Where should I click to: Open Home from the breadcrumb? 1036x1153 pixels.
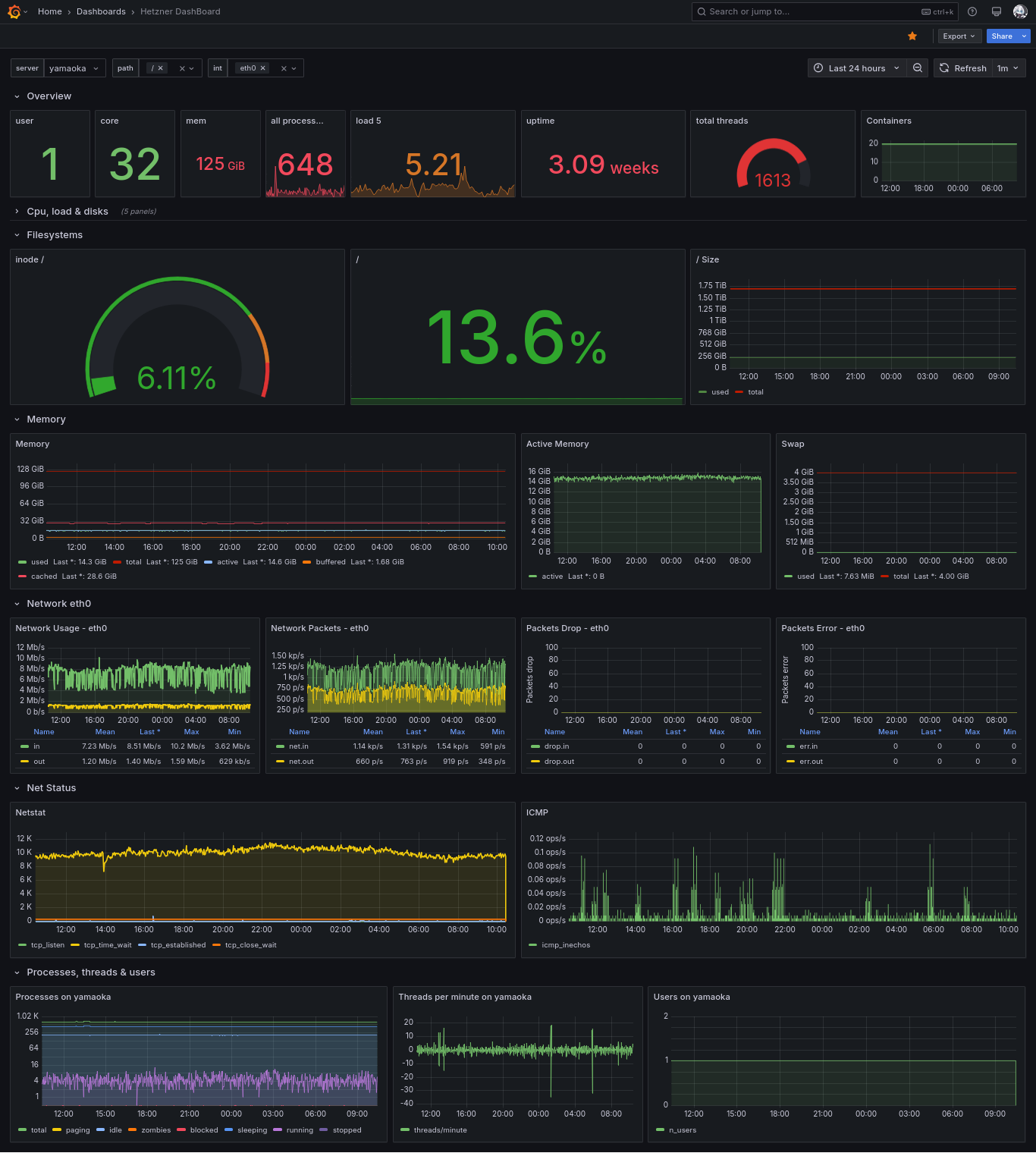tap(50, 11)
